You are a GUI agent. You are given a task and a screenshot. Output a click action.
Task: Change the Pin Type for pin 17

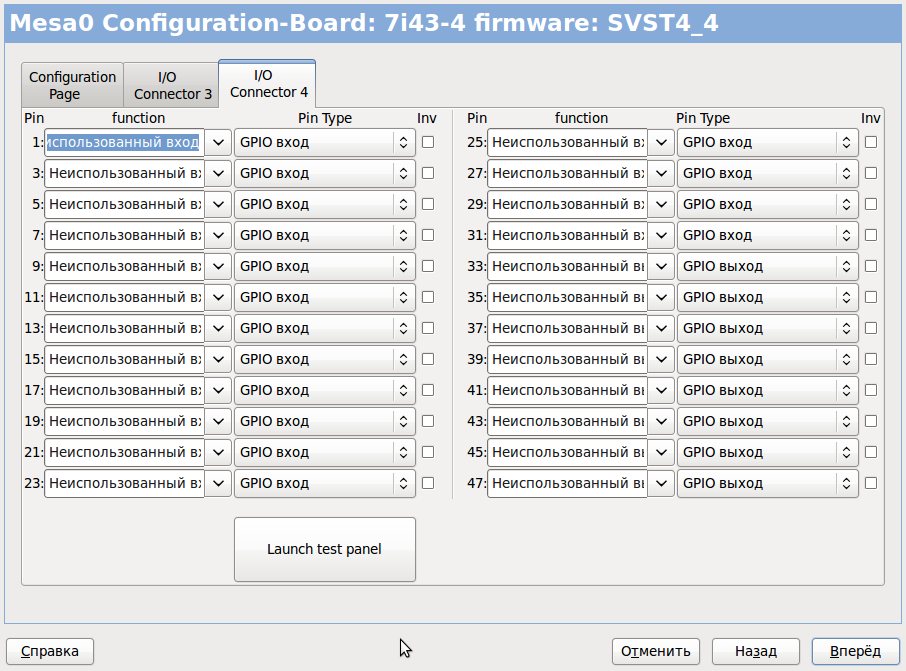pos(325,390)
